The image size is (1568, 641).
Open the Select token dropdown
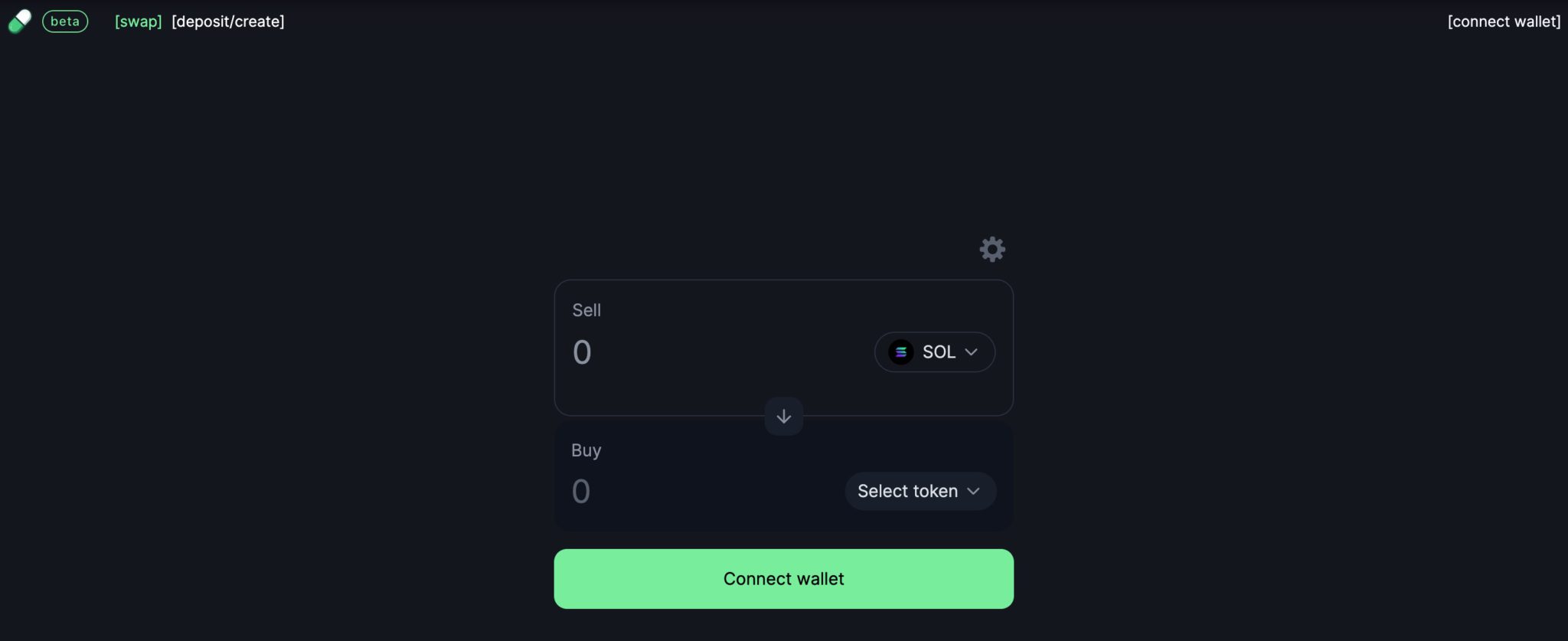919,491
